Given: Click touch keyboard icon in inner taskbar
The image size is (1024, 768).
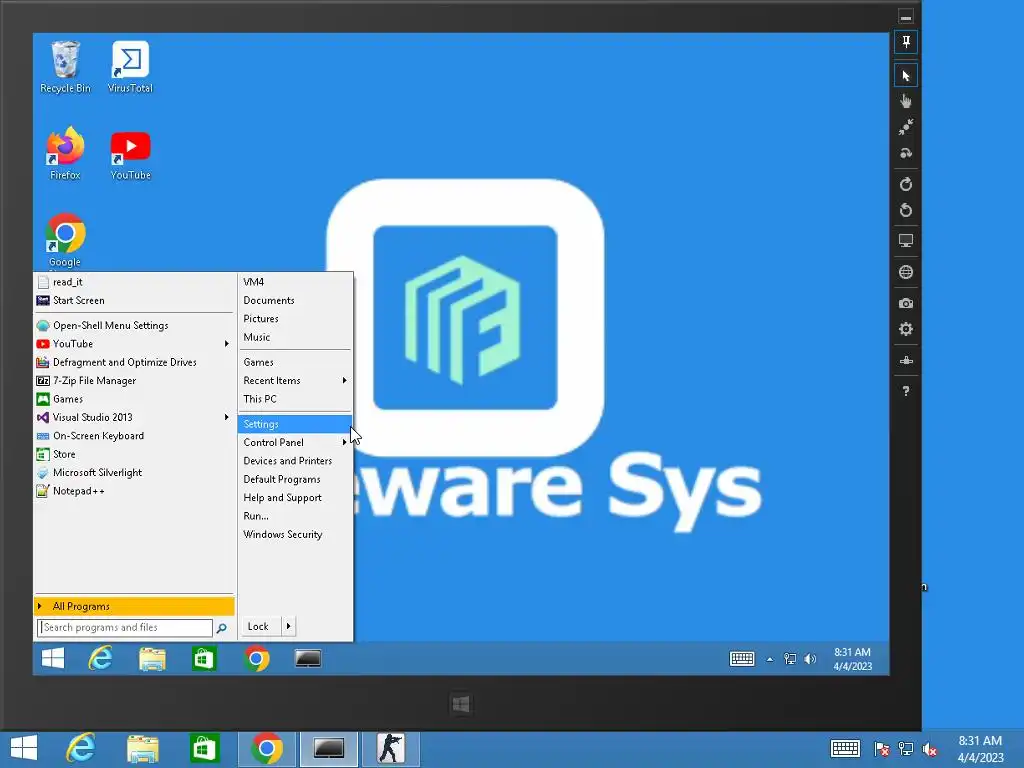Looking at the screenshot, I should pyautogui.click(x=742, y=659).
